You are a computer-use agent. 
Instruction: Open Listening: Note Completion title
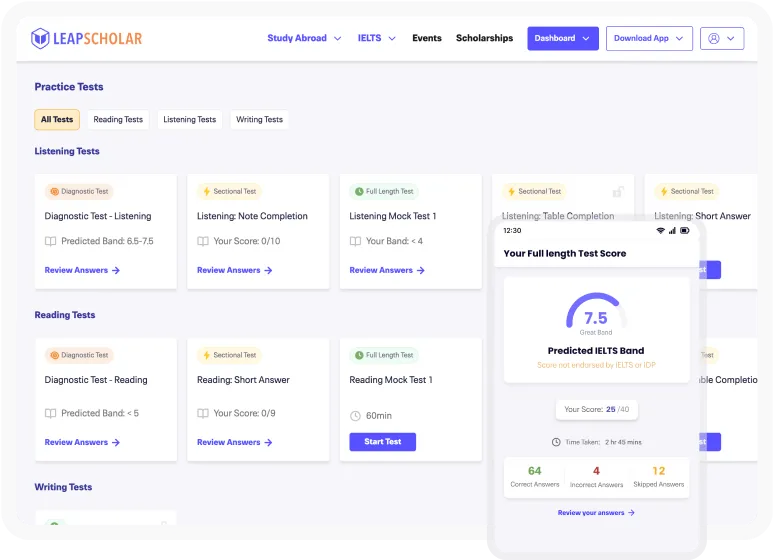click(252, 216)
